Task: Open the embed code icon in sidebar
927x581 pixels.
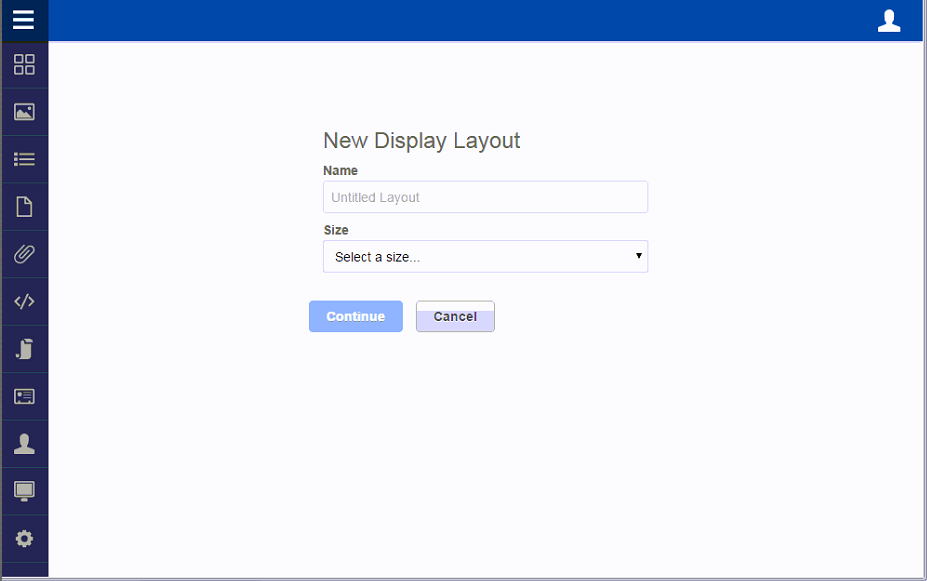Action: tap(24, 301)
